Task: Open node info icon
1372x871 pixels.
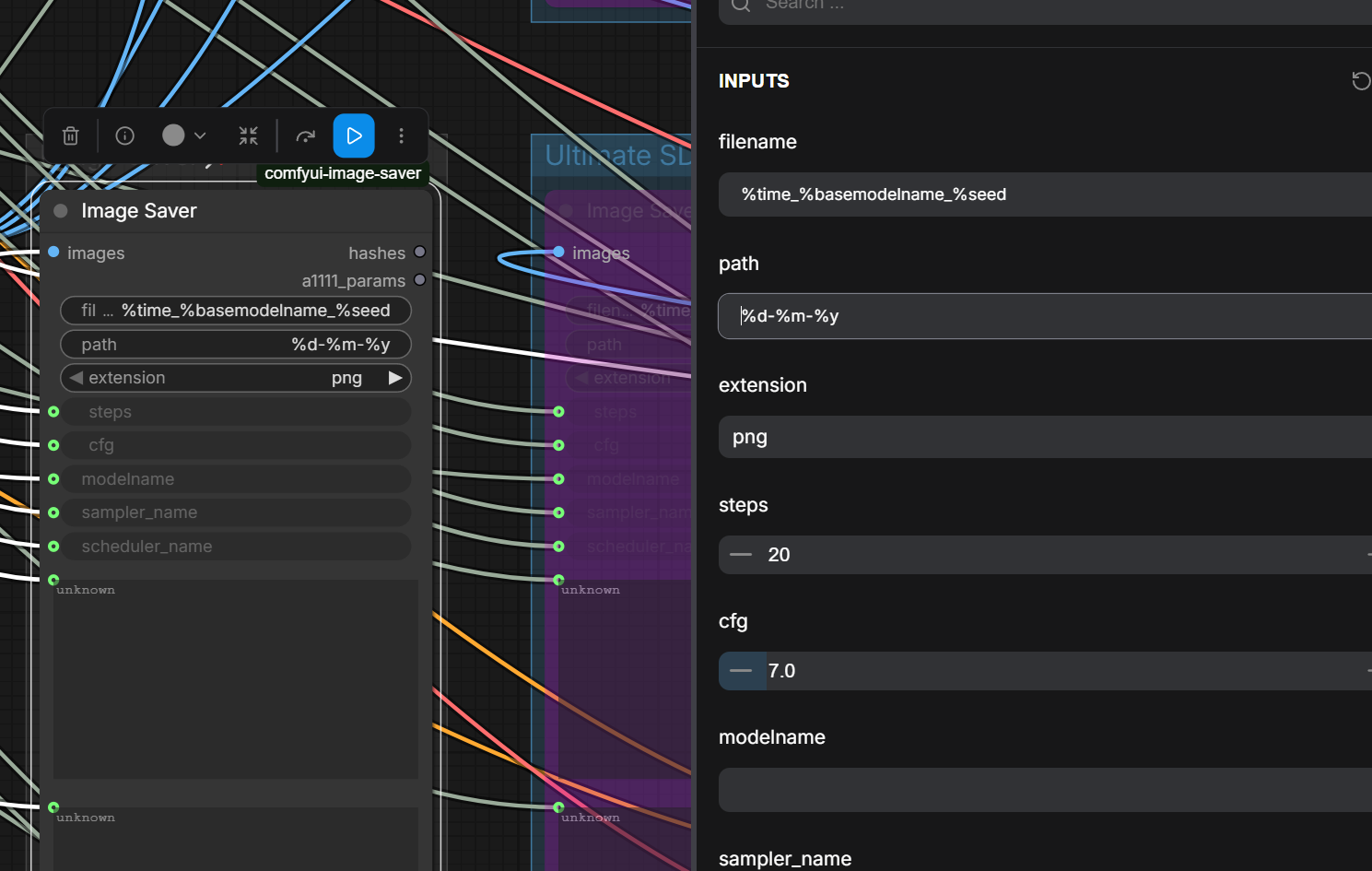Action: (x=124, y=136)
